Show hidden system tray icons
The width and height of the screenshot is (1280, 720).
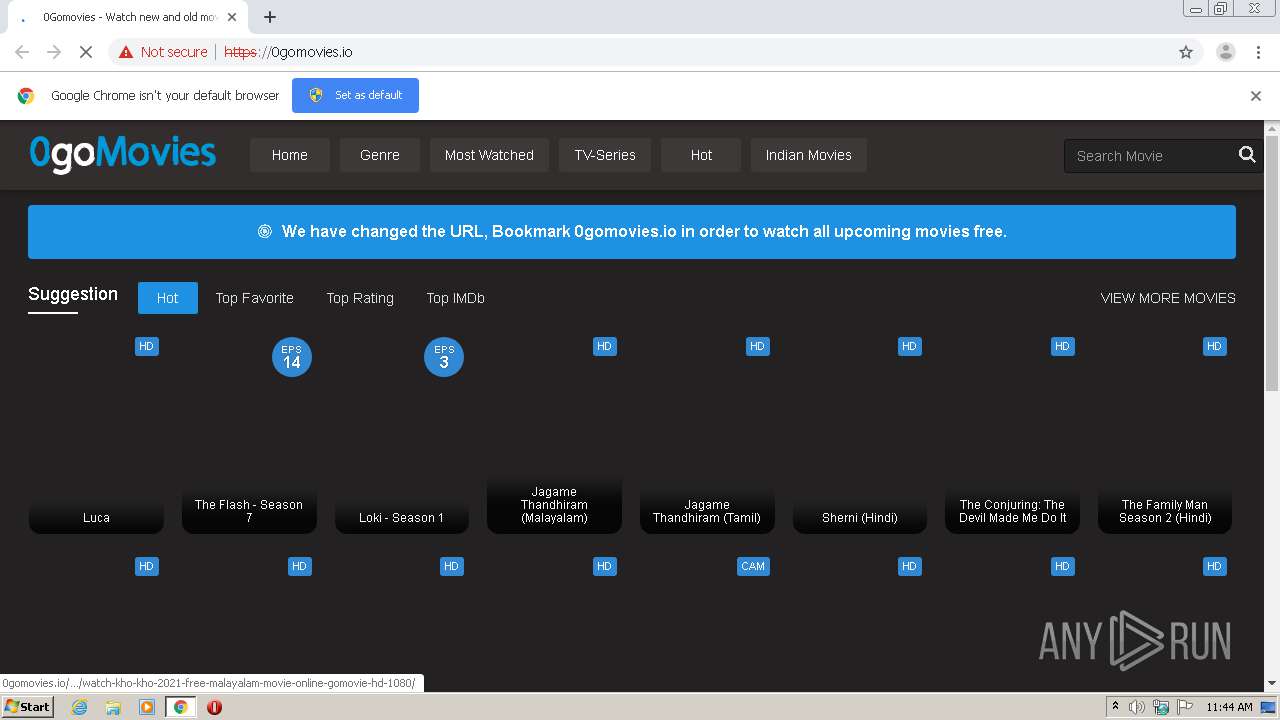click(x=1115, y=707)
